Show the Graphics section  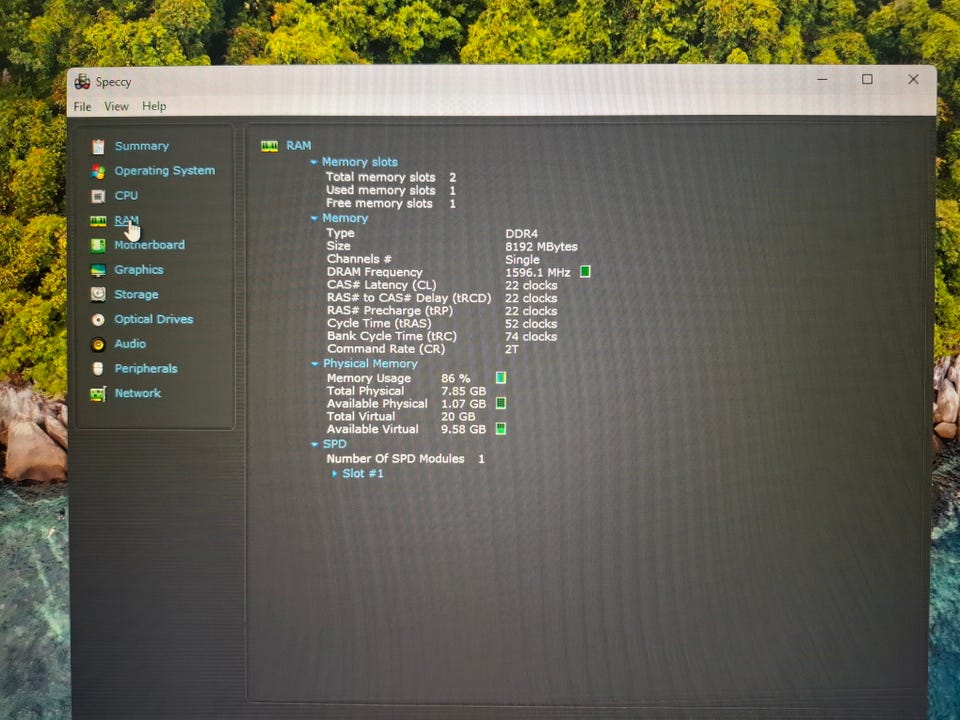[139, 270]
